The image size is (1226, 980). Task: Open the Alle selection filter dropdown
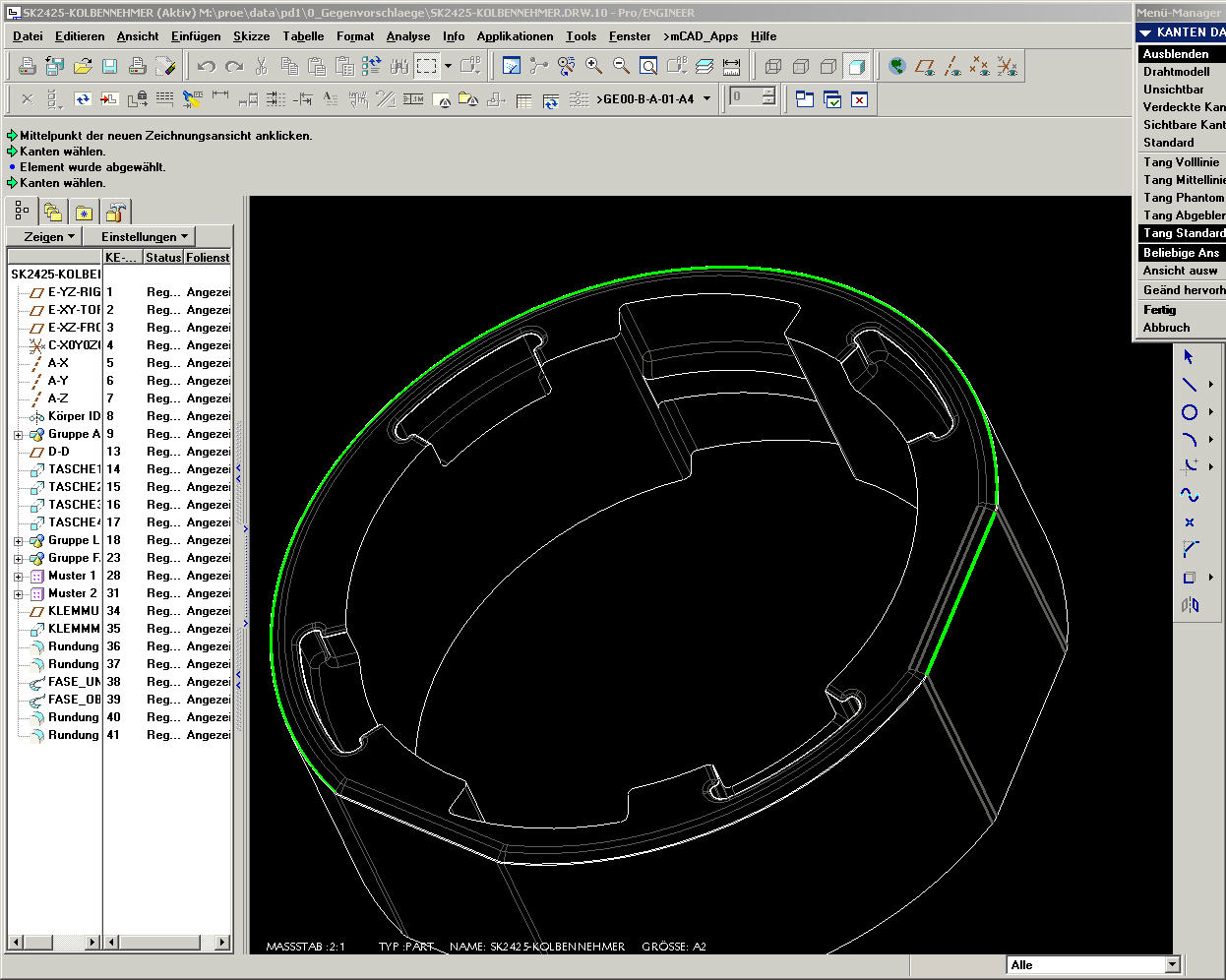[1172, 964]
